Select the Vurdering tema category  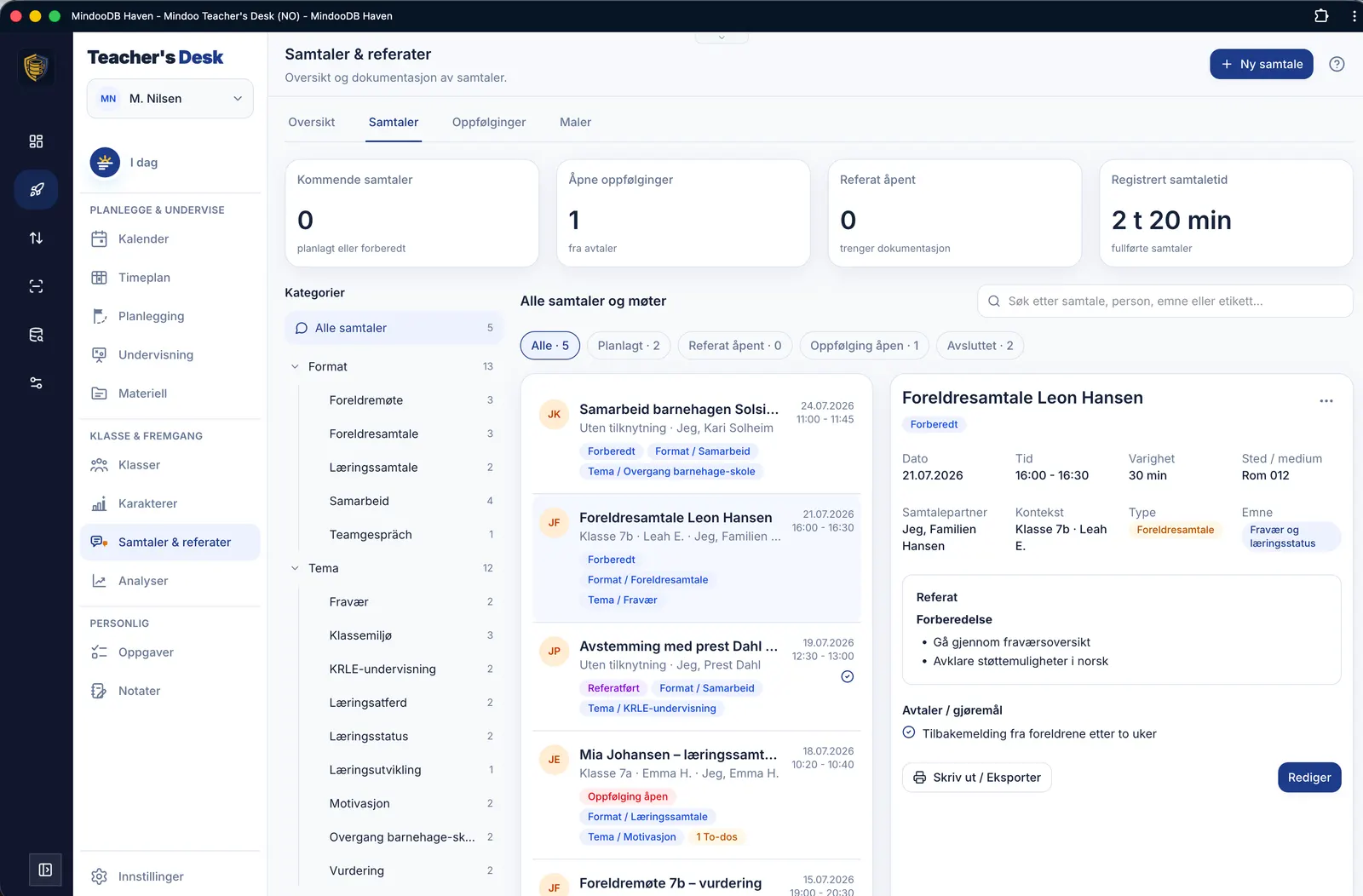pyautogui.click(x=400, y=870)
